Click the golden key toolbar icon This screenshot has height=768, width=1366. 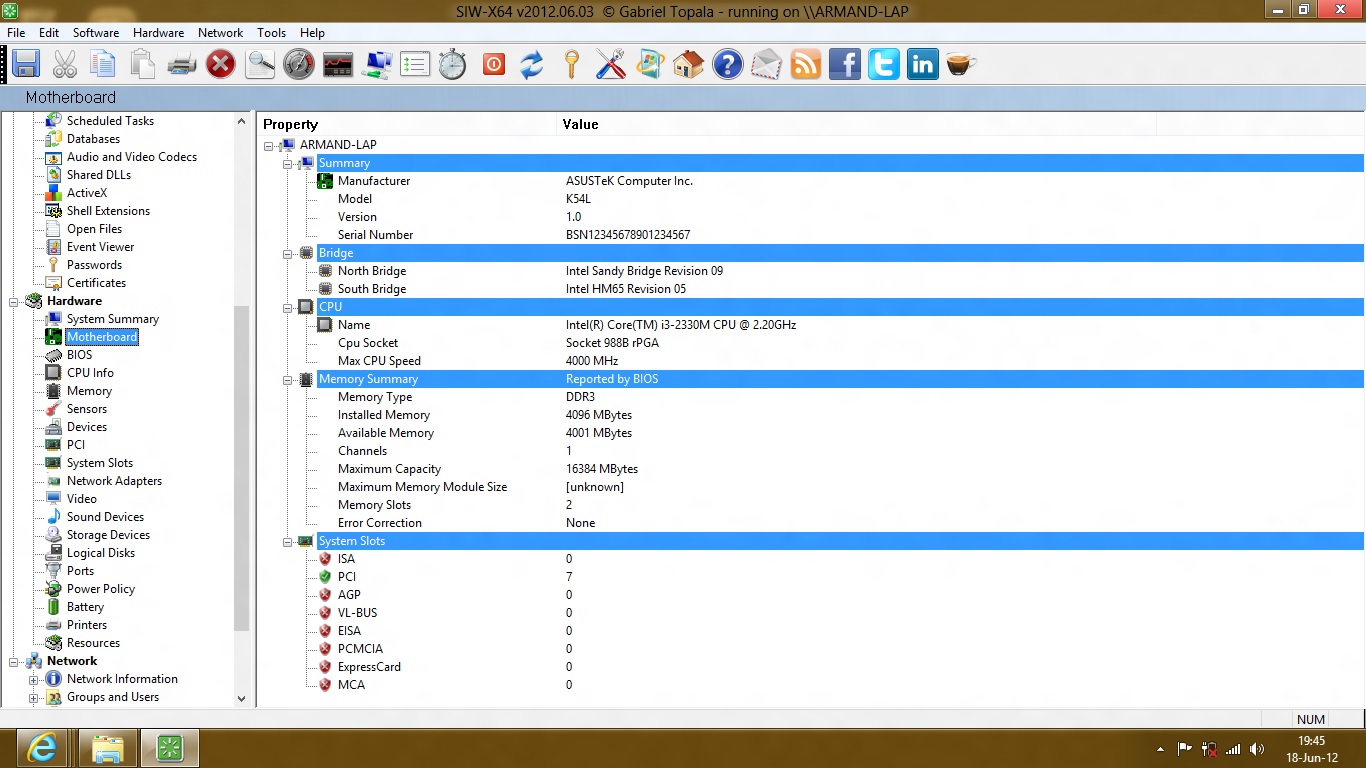click(x=571, y=65)
